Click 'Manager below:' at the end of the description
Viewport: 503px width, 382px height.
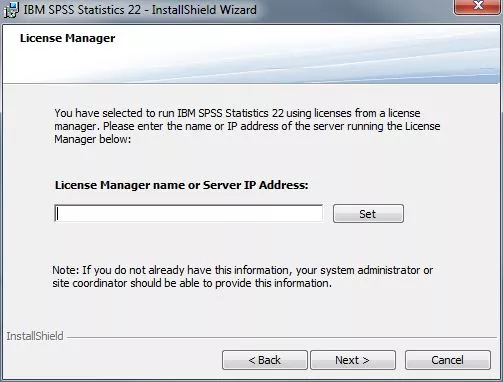[x=93, y=139]
